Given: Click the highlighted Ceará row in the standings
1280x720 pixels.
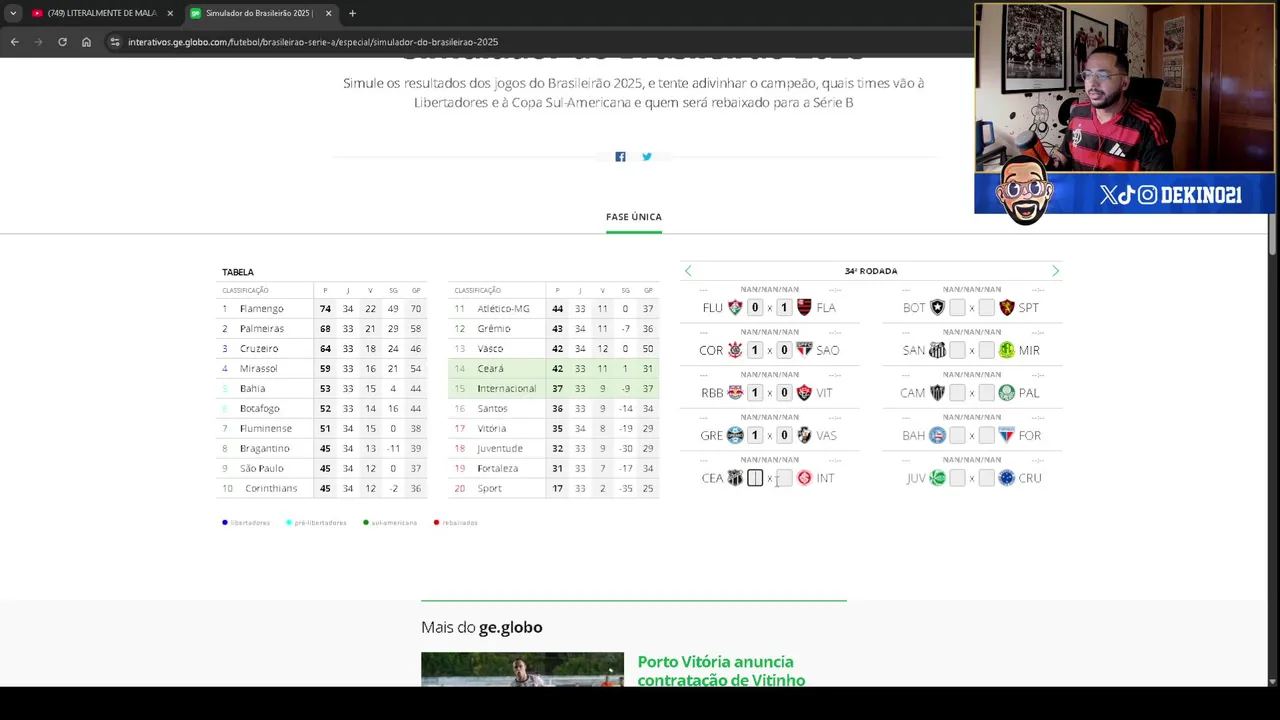Looking at the screenshot, I should tap(554, 368).
